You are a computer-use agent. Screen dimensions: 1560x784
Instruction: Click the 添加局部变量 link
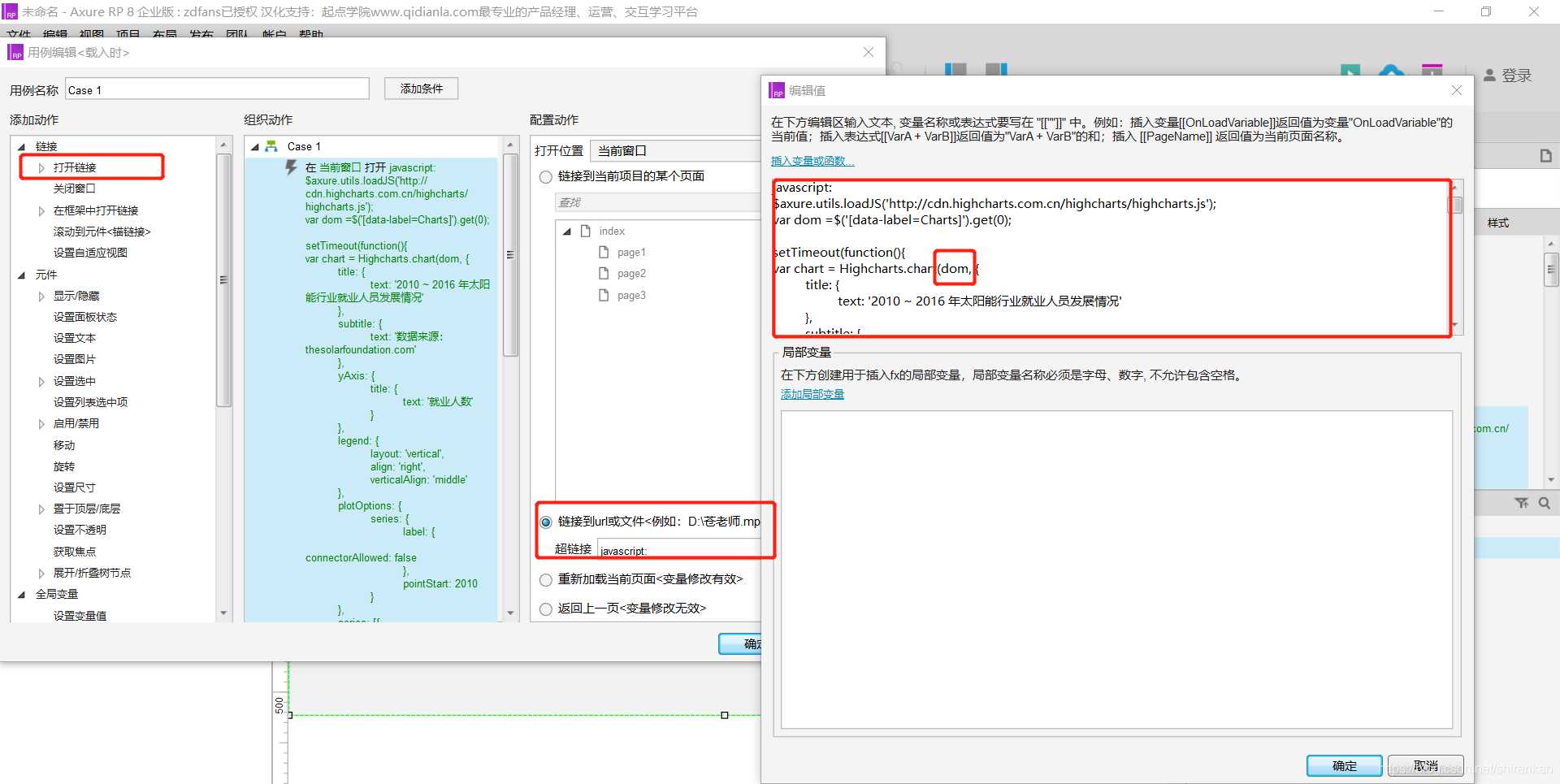point(812,394)
